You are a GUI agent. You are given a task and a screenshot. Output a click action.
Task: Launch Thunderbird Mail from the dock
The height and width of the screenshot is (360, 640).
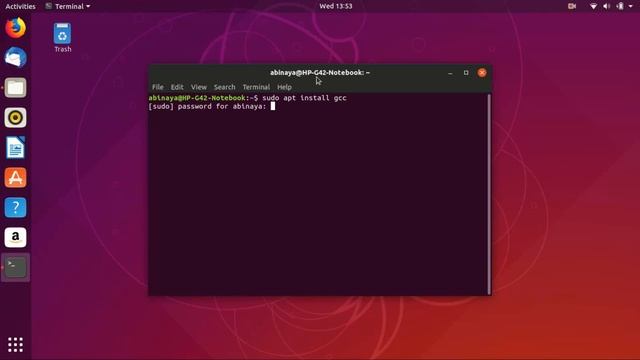[x=16, y=58]
